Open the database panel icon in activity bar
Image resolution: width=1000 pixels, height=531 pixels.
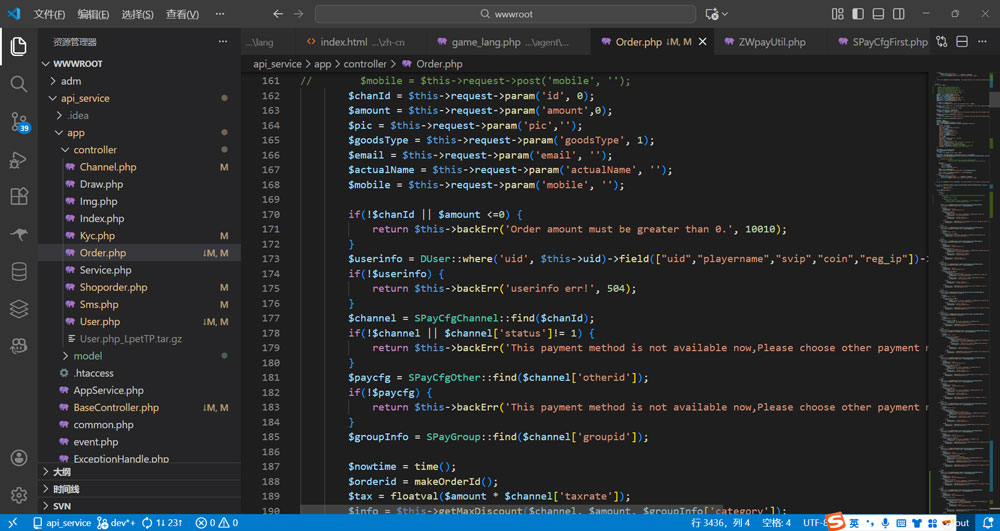click(x=18, y=272)
